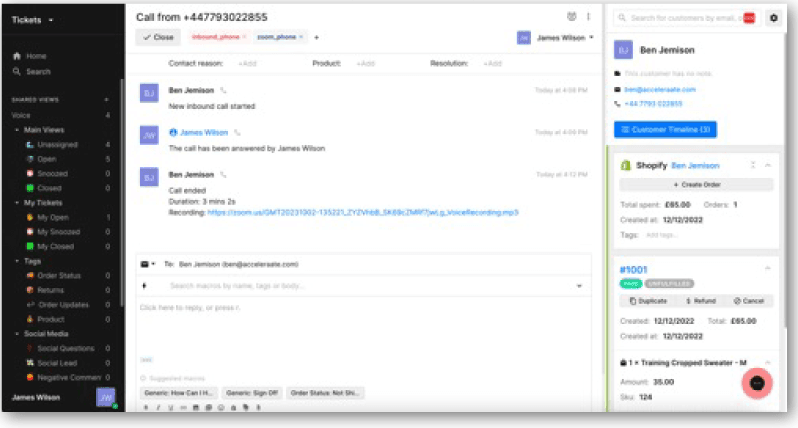Collapse the Main Views section
This screenshot has width=798, height=428.
pyautogui.click(x=17, y=130)
